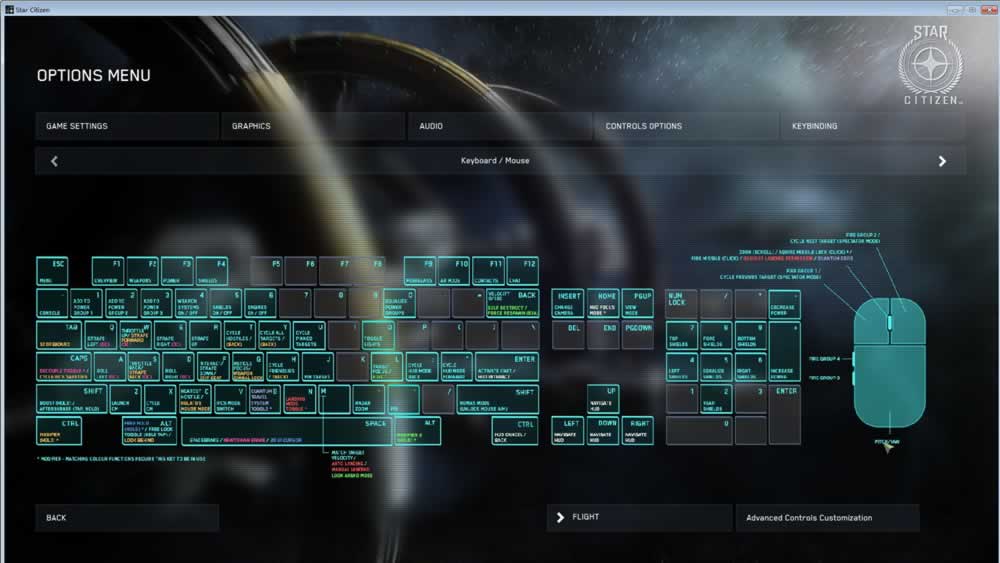
Task: Click the NUM LOCK key tile
Action: (681, 303)
